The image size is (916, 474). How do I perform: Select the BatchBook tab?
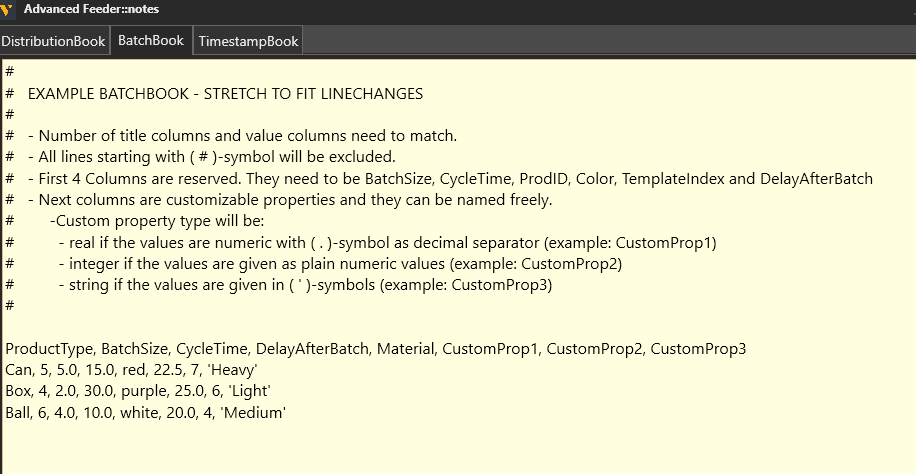[x=151, y=40]
